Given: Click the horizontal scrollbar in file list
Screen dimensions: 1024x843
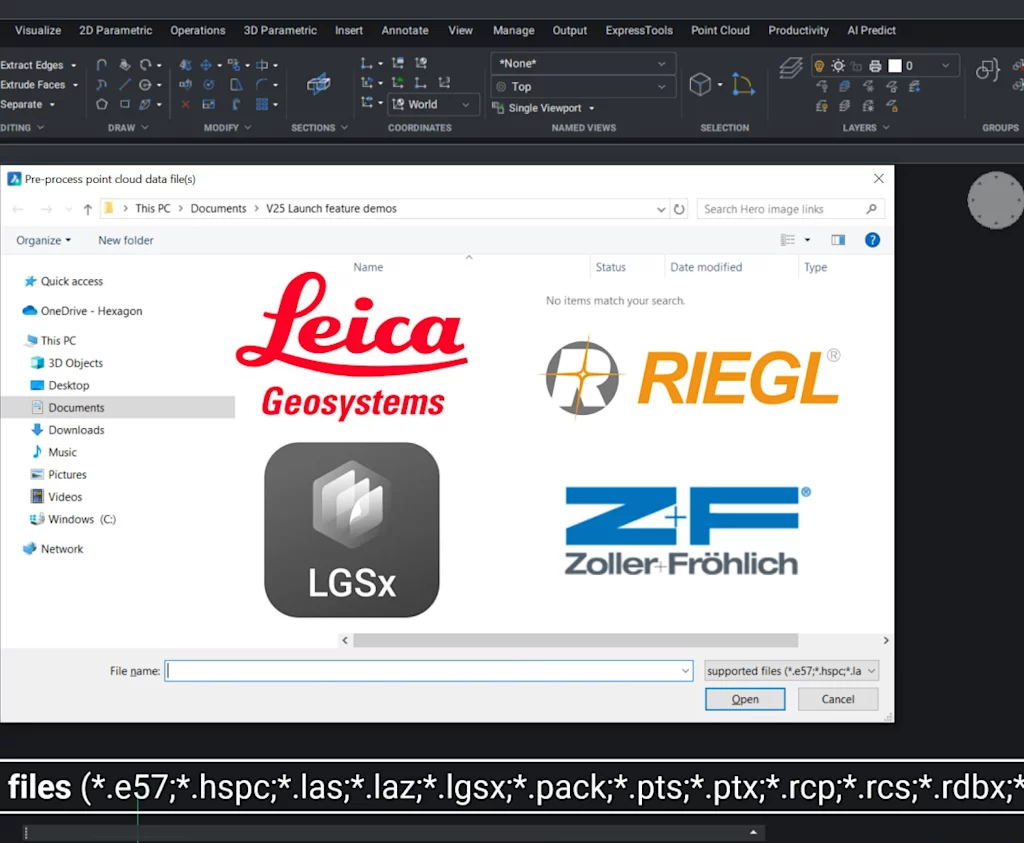Looking at the screenshot, I should (x=575, y=640).
